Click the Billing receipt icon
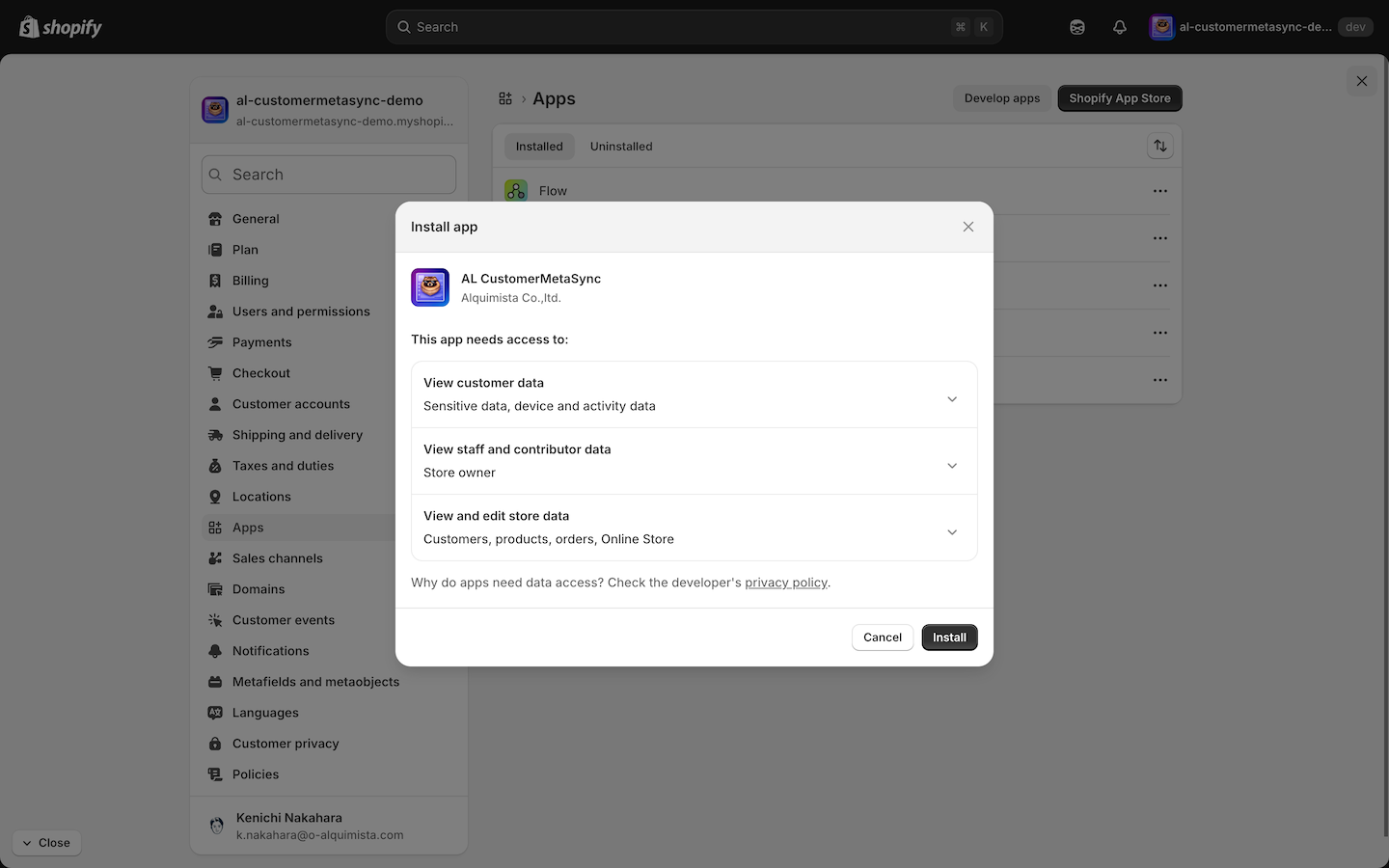The image size is (1389, 868). [x=215, y=281]
